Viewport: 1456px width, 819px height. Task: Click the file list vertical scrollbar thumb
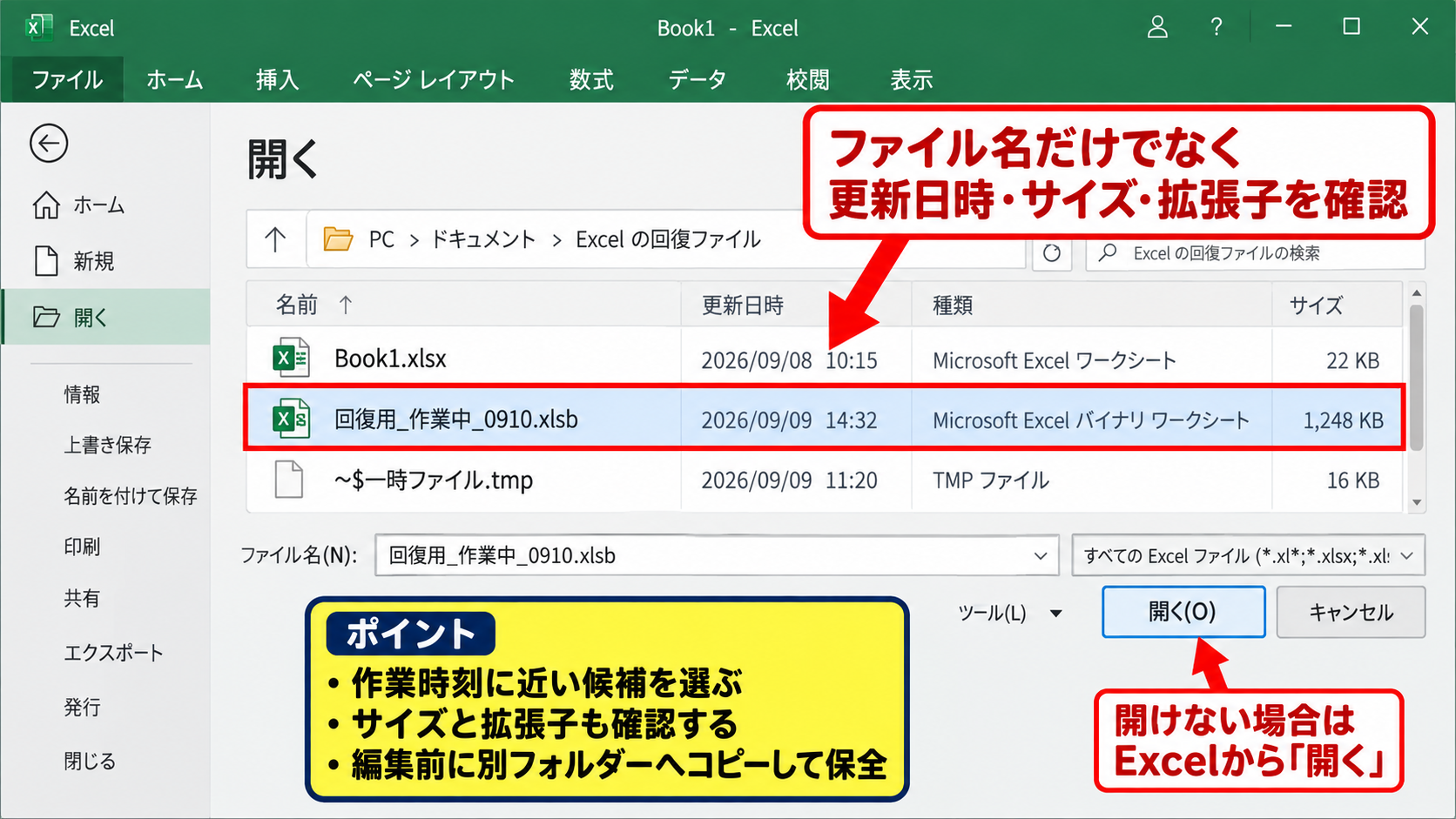[x=1417, y=377]
